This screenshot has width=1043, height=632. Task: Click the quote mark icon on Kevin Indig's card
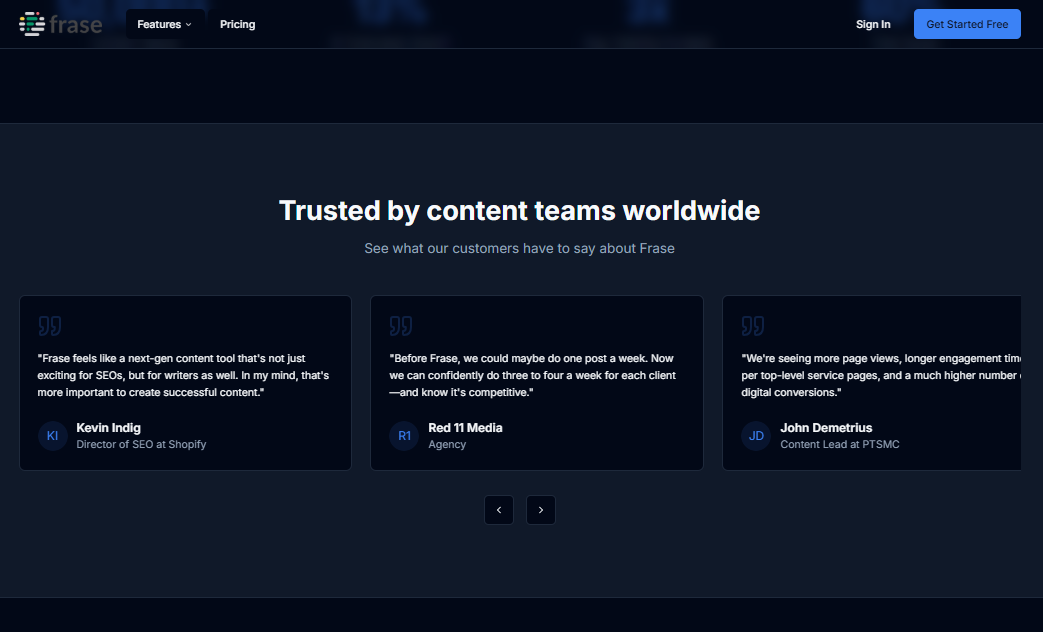click(x=50, y=326)
